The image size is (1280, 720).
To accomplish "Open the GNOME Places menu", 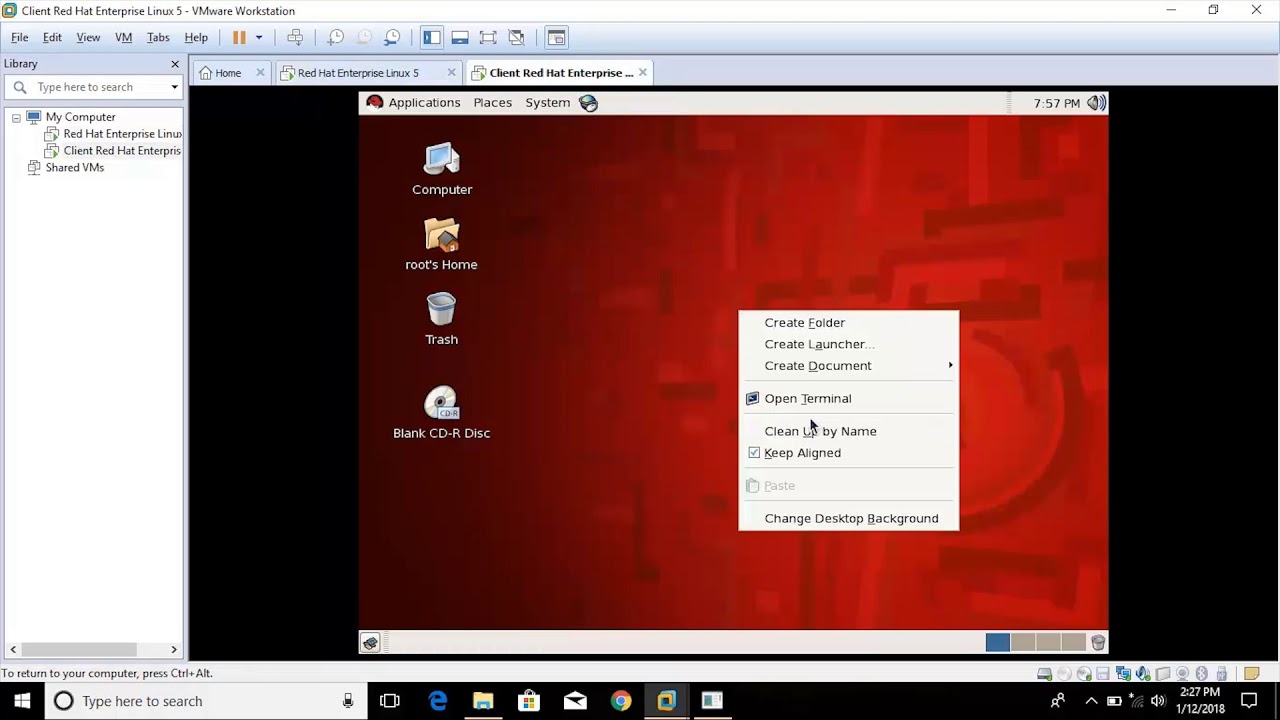I will [x=492, y=103].
